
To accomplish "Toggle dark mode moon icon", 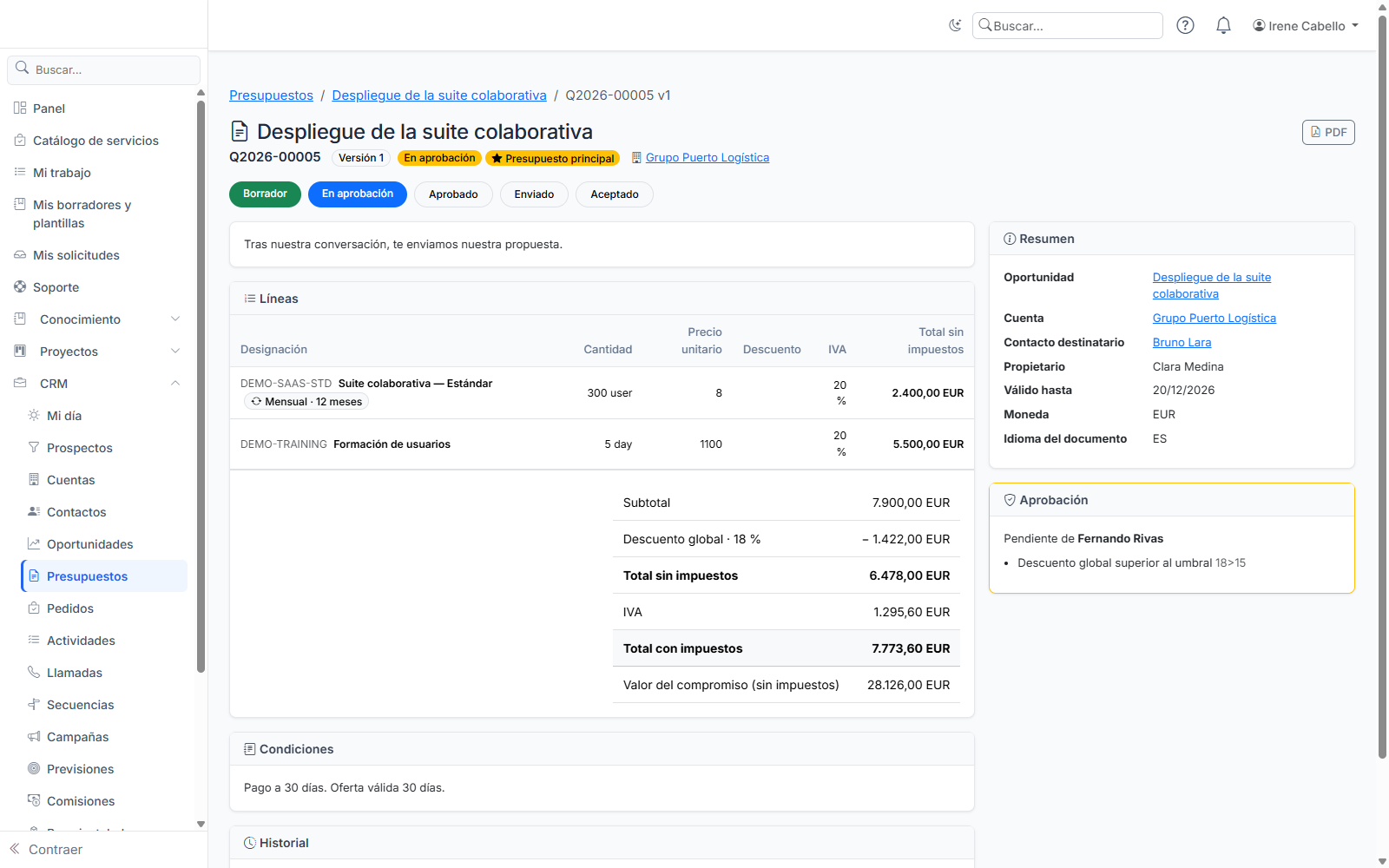I will [955, 25].
